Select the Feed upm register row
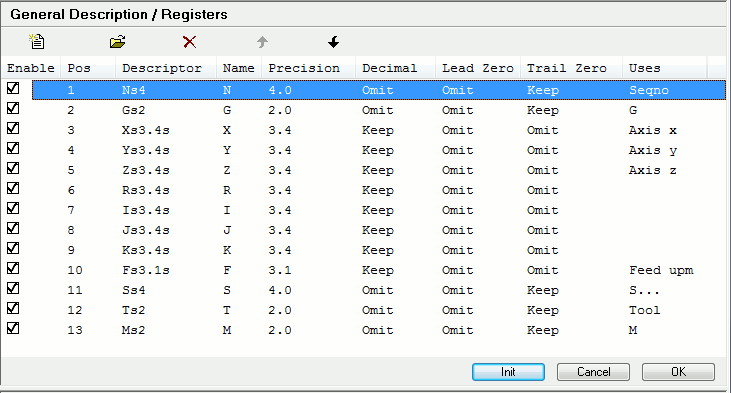 tap(379, 270)
